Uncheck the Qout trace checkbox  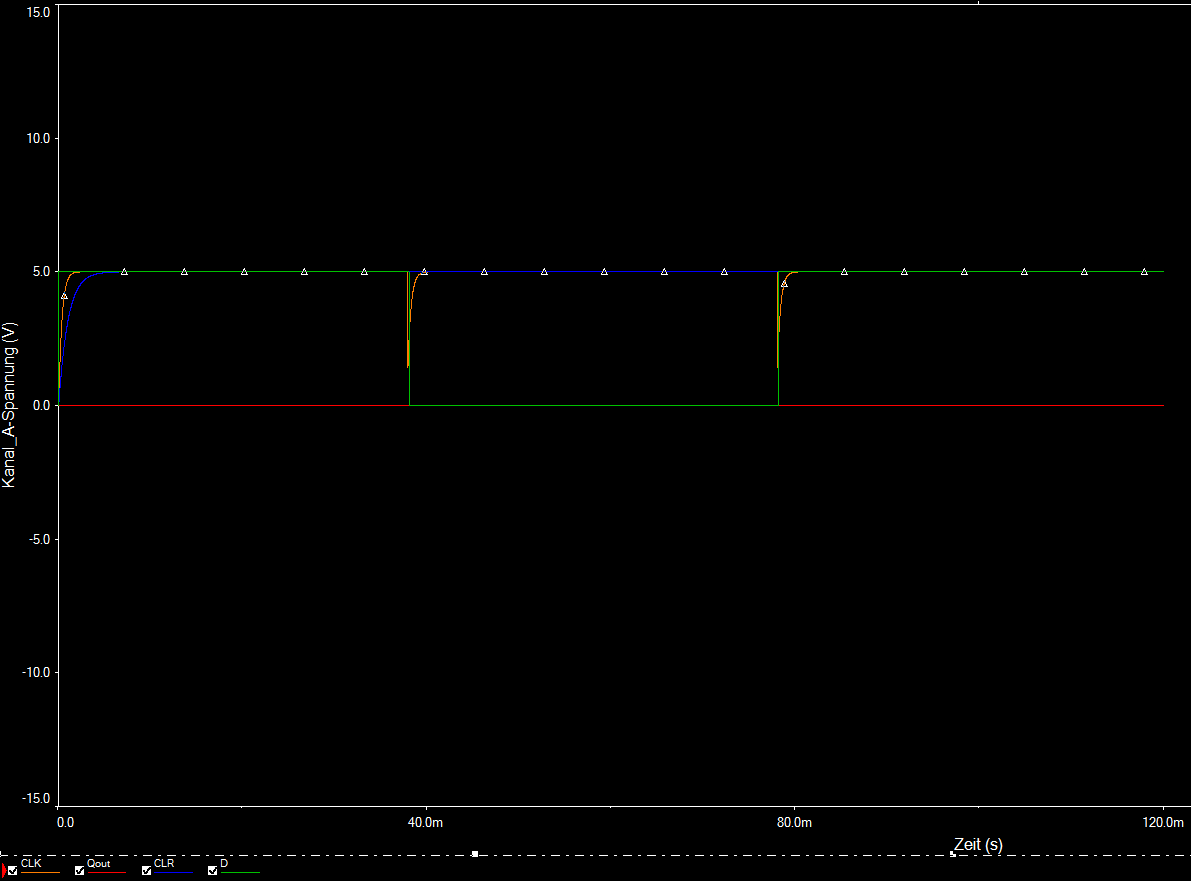point(80,870)
